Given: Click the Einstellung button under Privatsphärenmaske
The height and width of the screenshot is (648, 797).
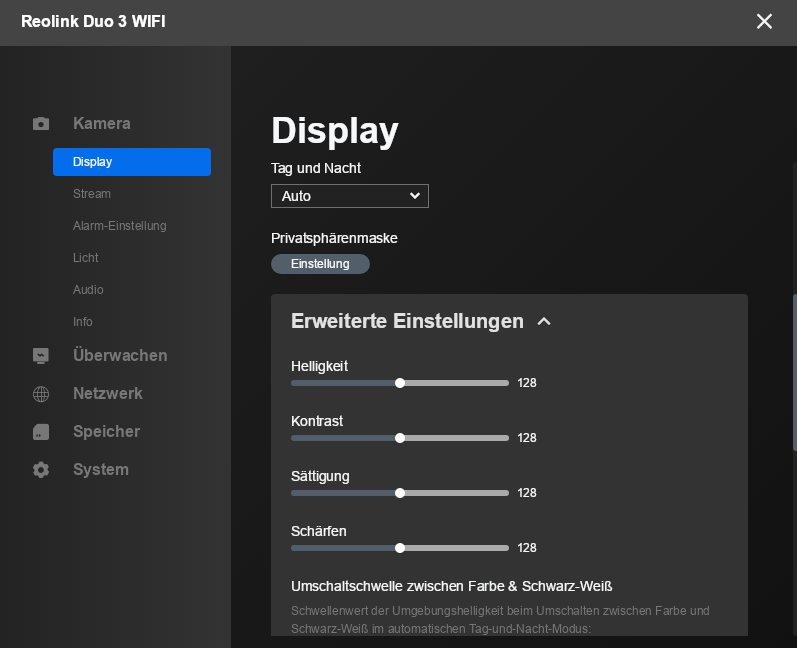Looking at the screenshot, I should pyautogui.click(x=320, y=264).
